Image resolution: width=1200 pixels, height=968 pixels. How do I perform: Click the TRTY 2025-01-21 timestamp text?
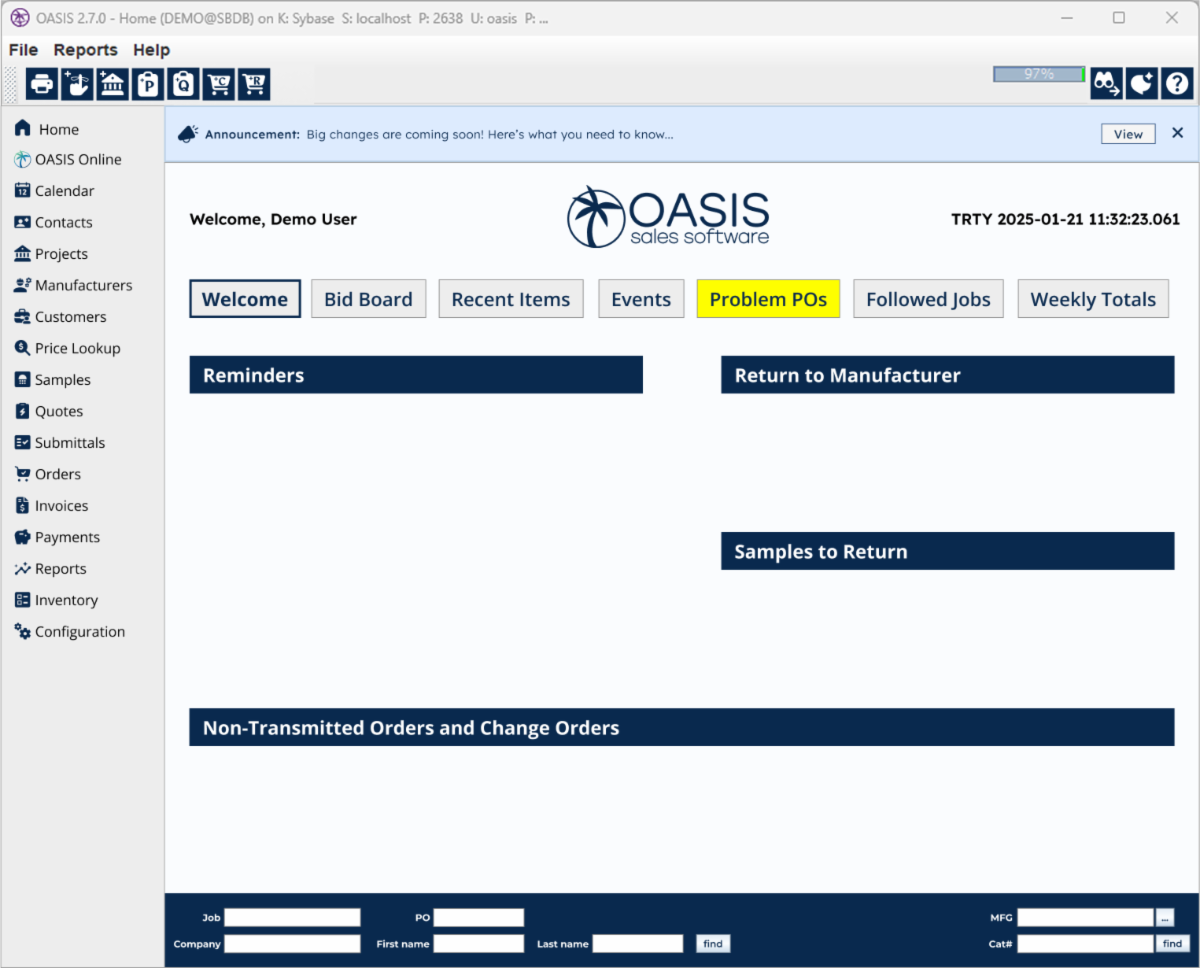click(x=1065, y=220)
